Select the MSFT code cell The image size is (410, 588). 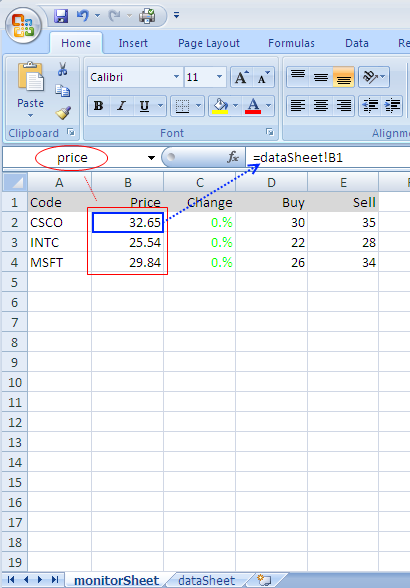[59, 262]
